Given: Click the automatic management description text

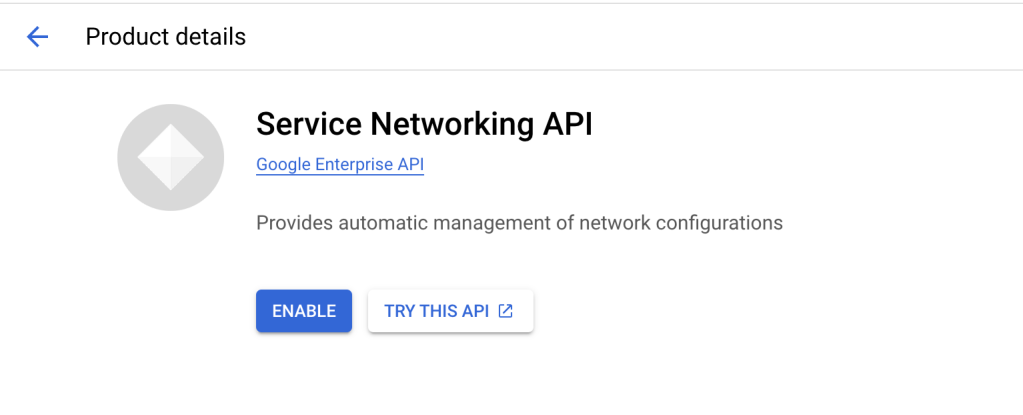Looking at the screenshot, I should coord(519,223).
